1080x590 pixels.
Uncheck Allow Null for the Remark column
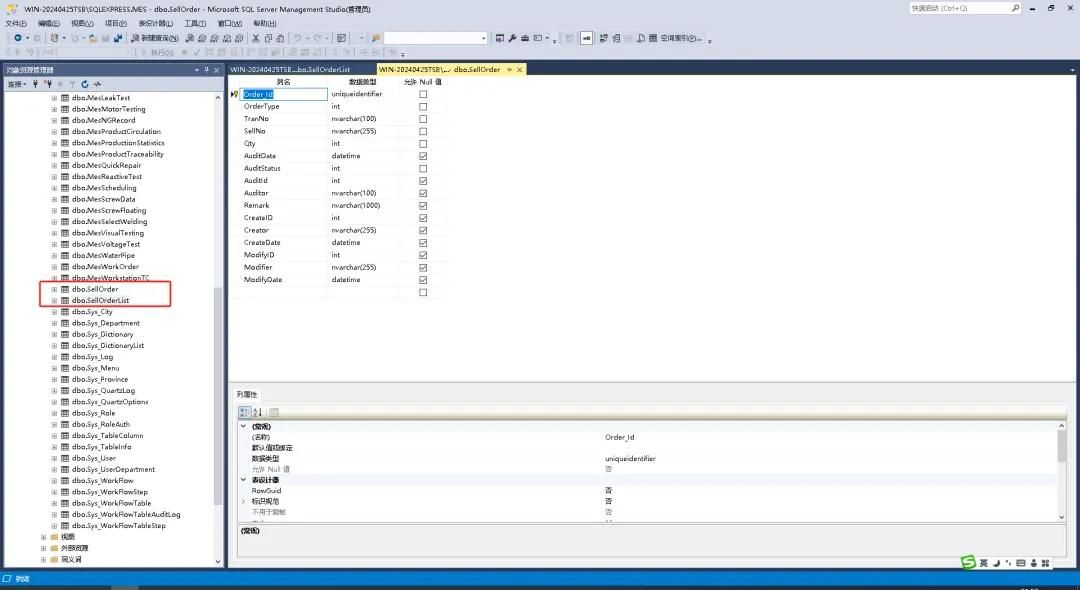tap(423, 206)
